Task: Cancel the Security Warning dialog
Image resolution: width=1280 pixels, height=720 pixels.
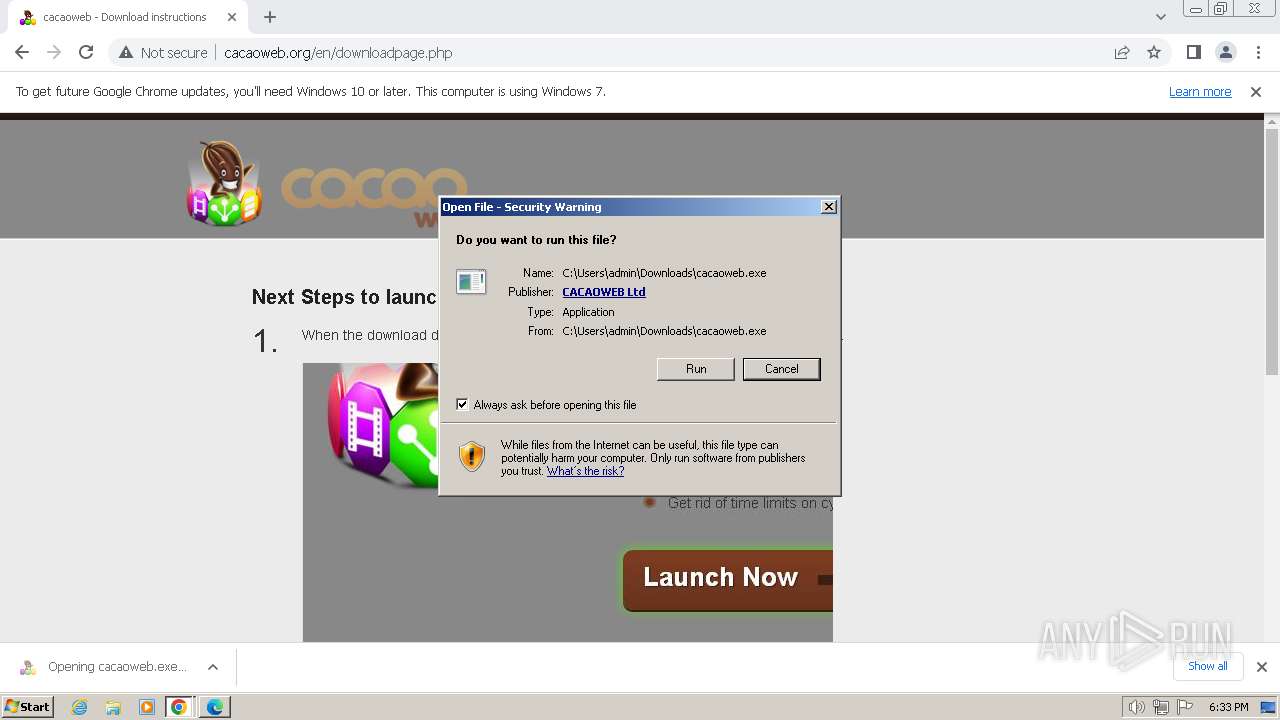Action: (x=781, y=369)
